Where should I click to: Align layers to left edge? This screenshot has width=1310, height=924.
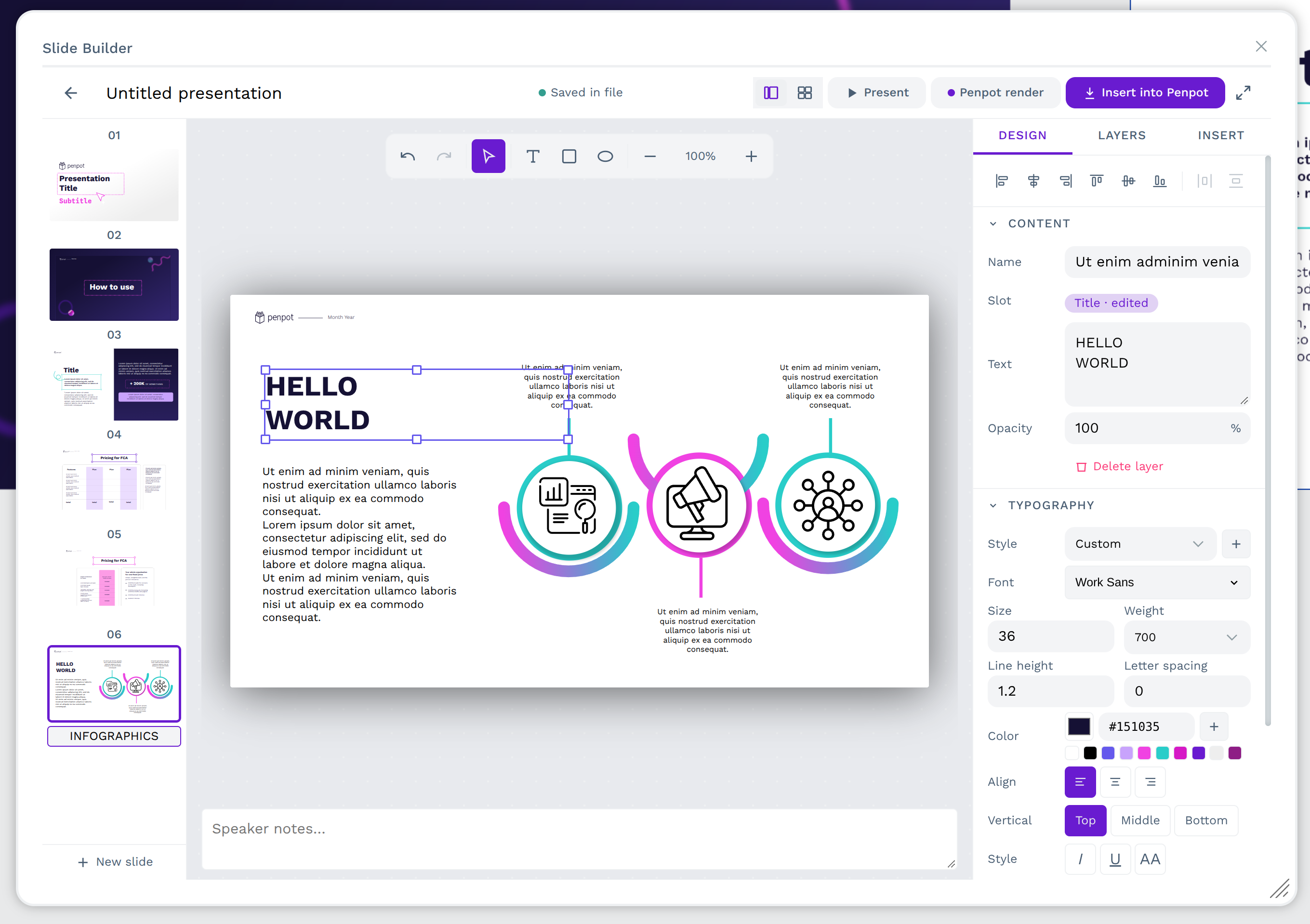click(x=1001, y=181)
